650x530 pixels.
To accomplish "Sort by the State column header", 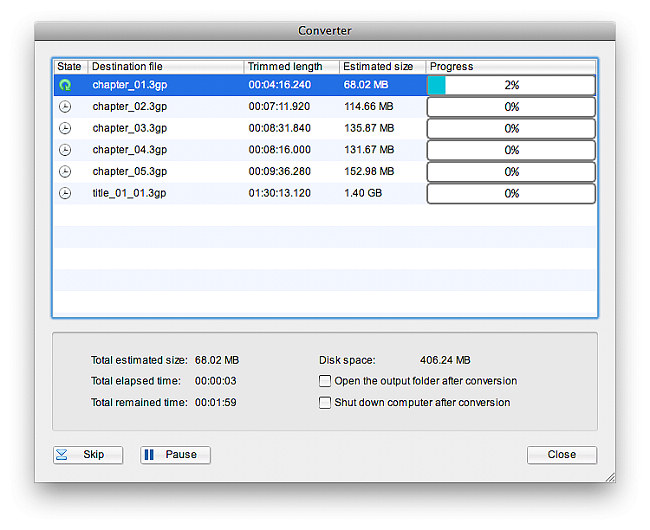I will tap(70, 67).
